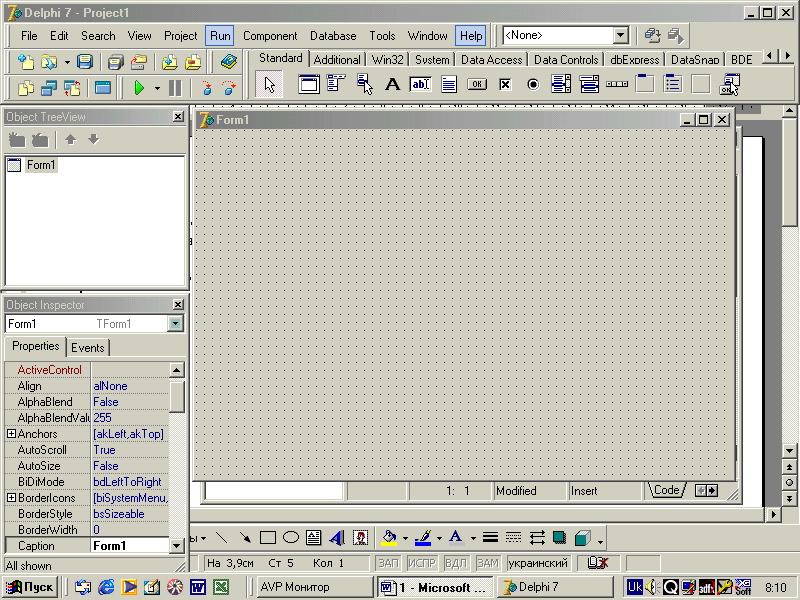
Task: Click the green Run arrow
Action: click(139, 88)
